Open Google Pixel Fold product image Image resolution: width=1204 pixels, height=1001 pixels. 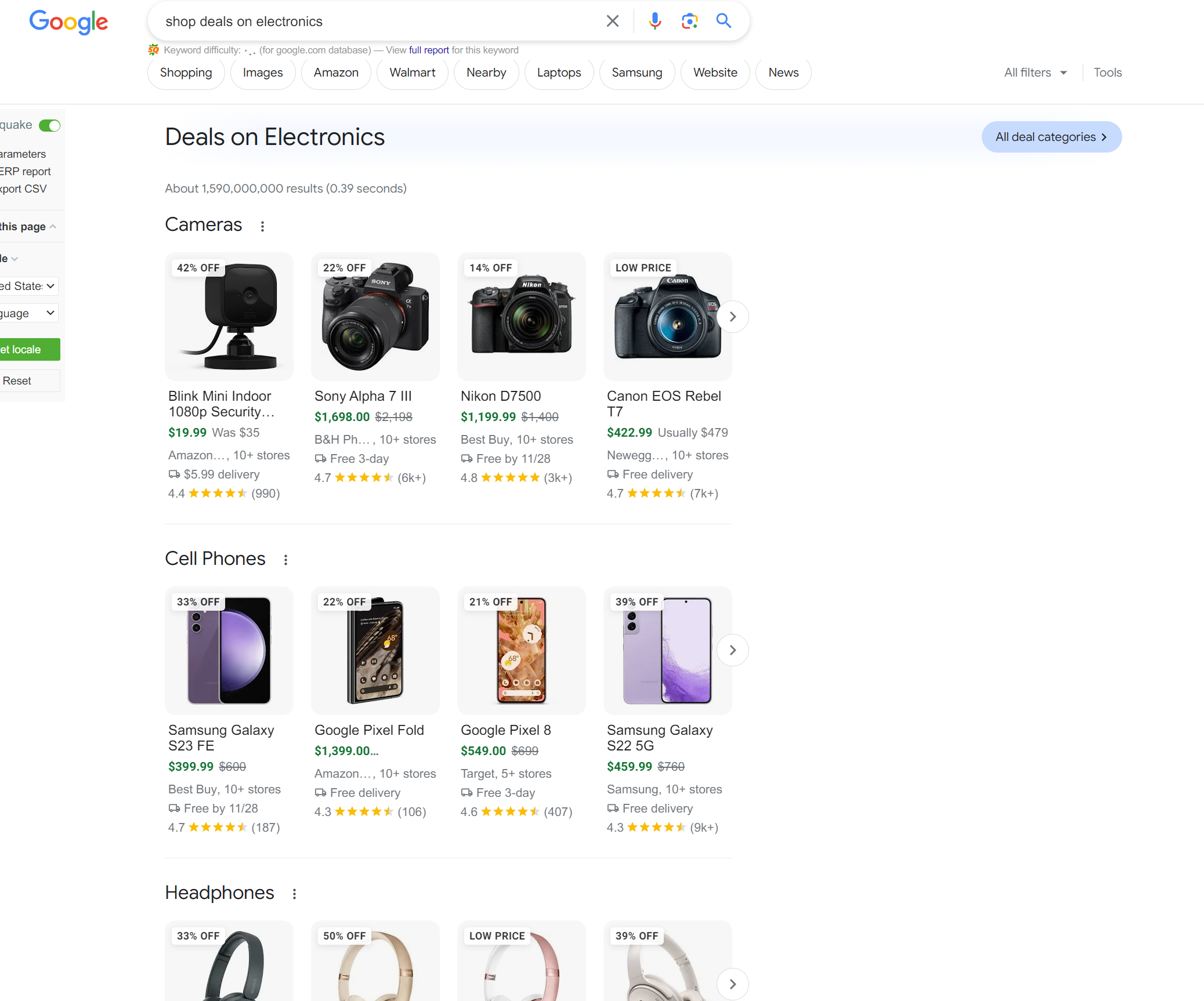coord(375,650)
